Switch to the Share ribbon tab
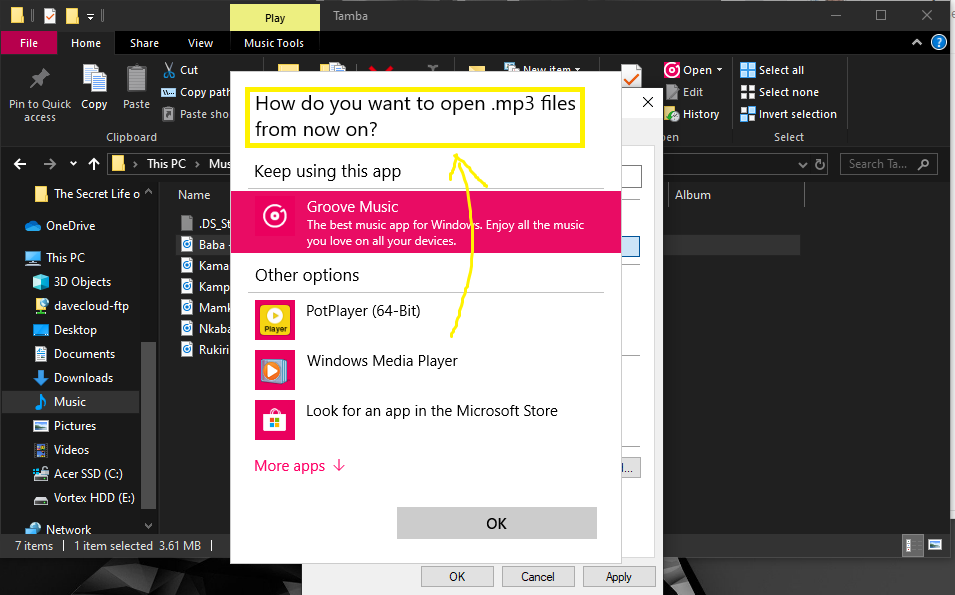This screenshot has width=955, height=595. pyautogui.click(x=144, y=43)
